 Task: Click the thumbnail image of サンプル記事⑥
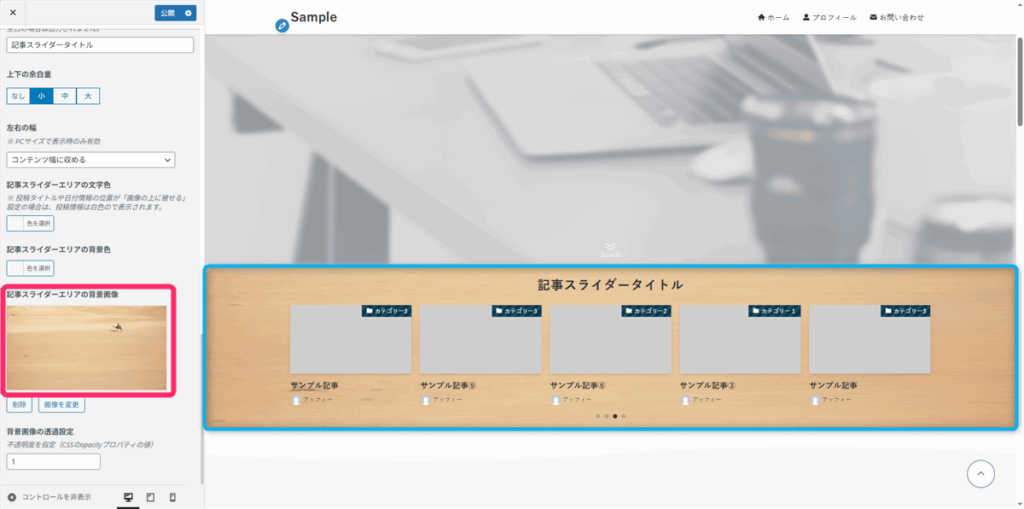tap(611, 340)
